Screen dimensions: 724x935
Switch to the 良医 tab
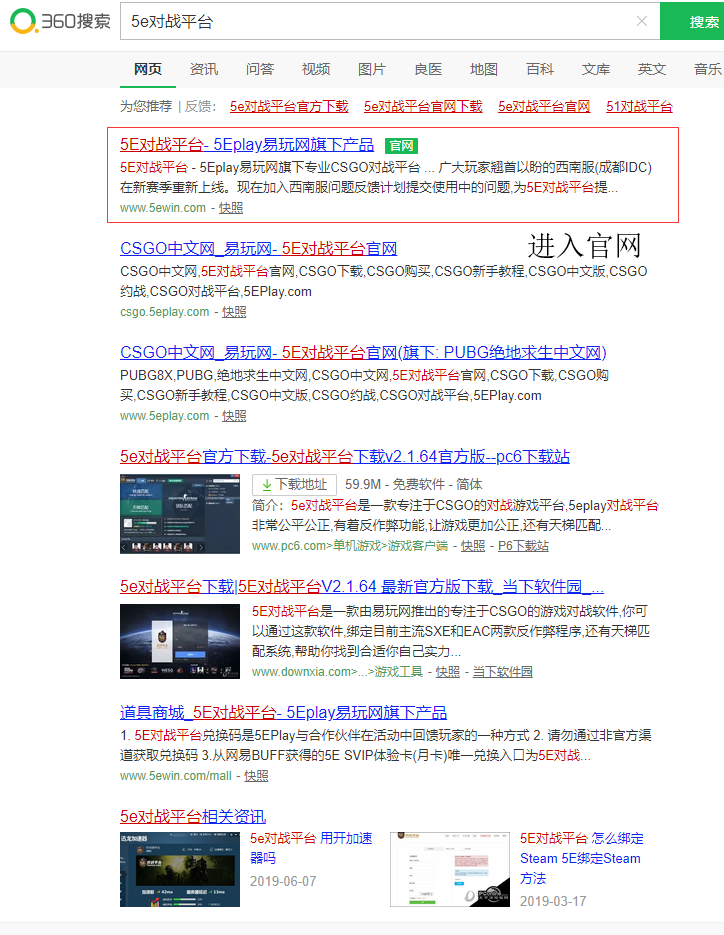click(x=428, y=69)
